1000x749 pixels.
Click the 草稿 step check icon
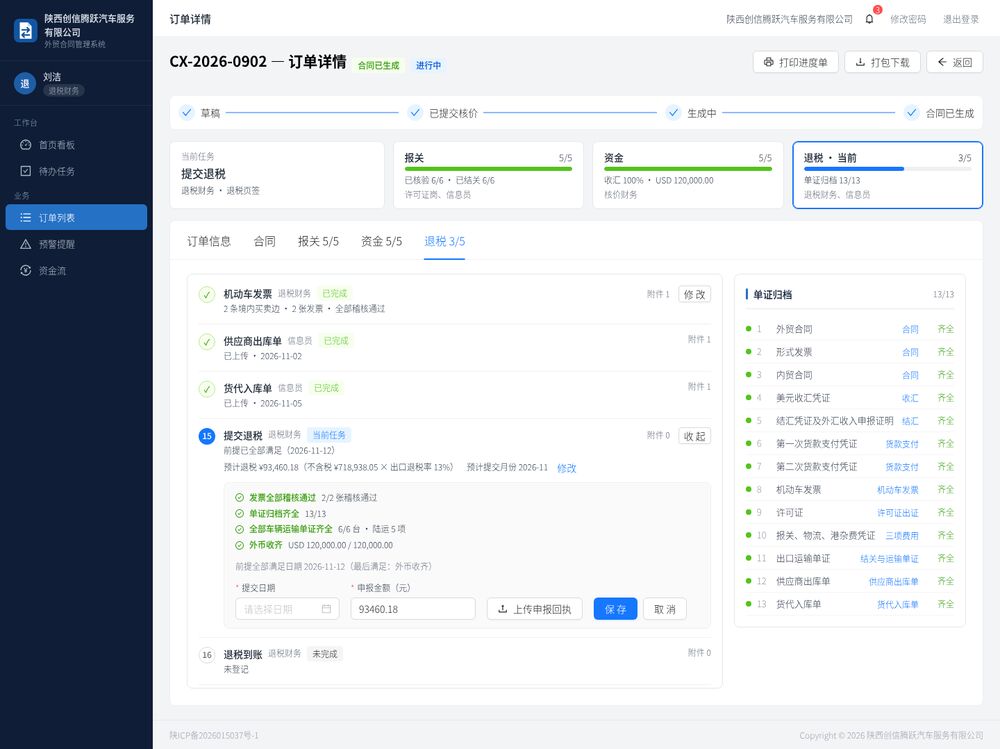coord(186,113)
